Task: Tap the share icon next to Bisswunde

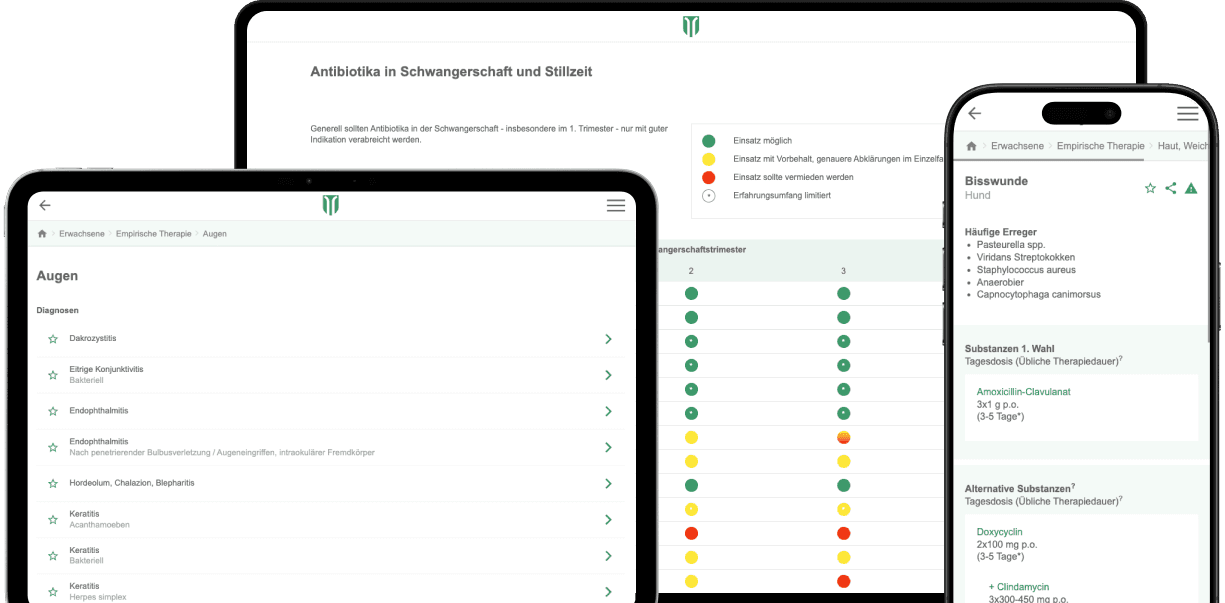Action: [1170, 188]
